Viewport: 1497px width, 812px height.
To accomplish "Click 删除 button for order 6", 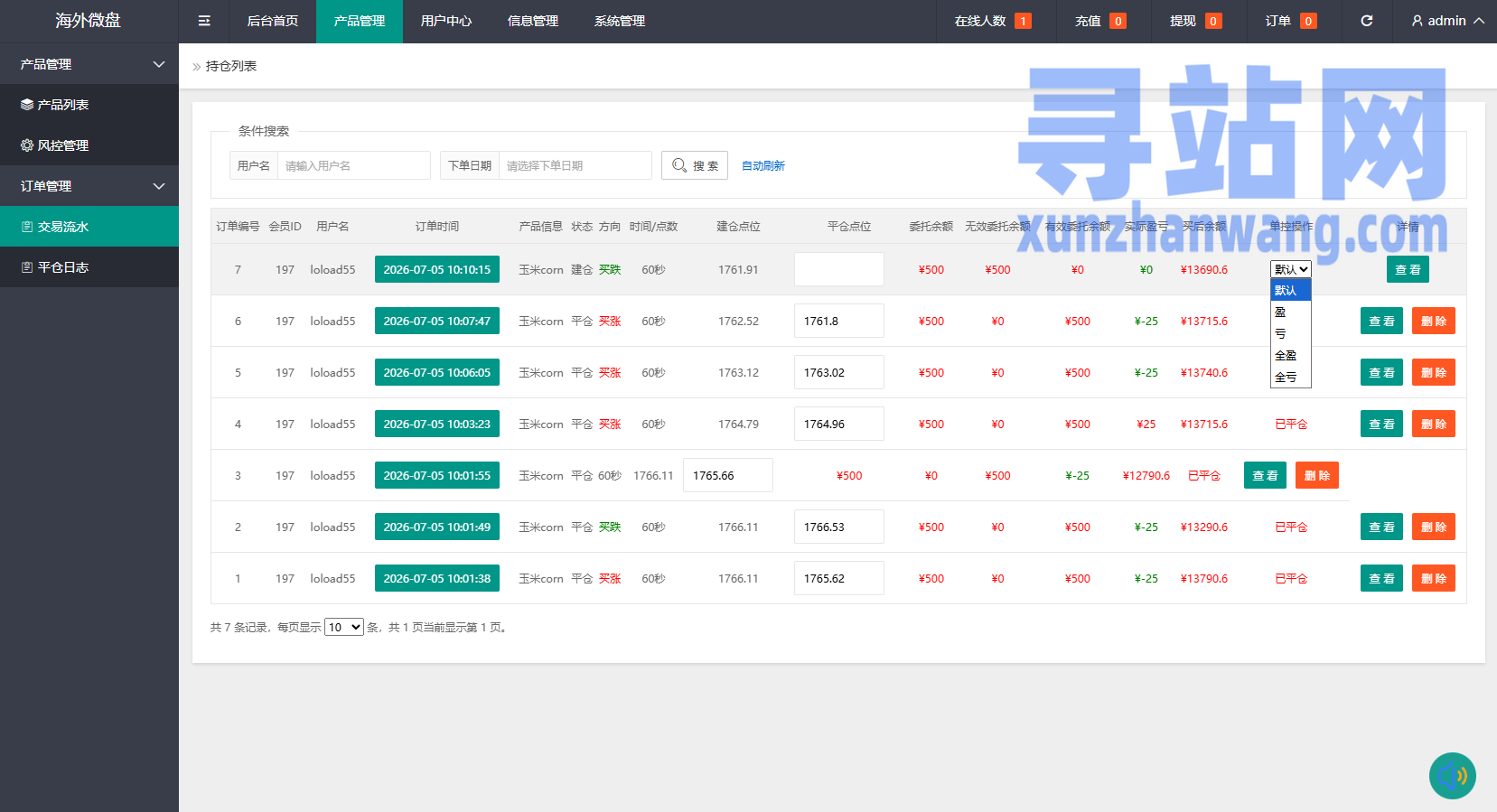I will click(x=1434, y=321).
